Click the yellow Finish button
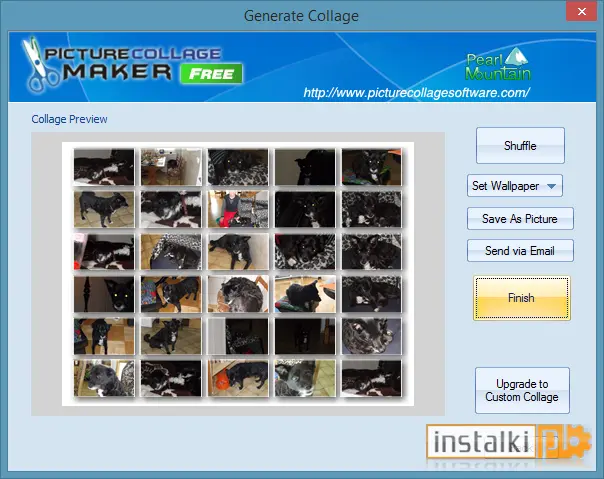This screenshot has width=604, height=479. (x=522, y=298)
